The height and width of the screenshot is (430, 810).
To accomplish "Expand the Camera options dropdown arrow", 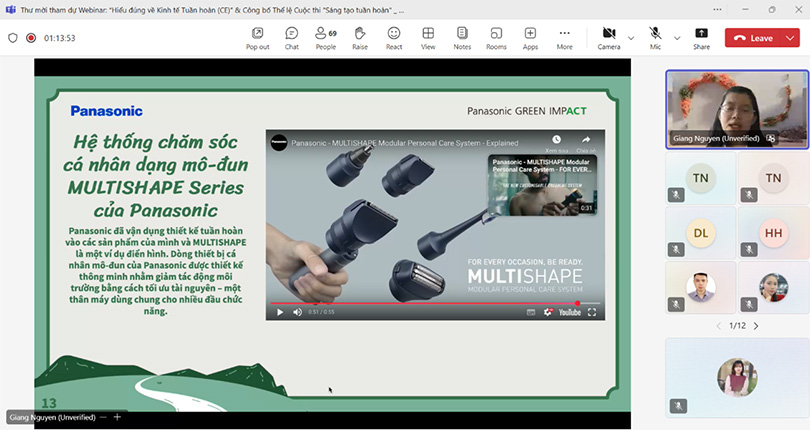I will click(631, 38).
